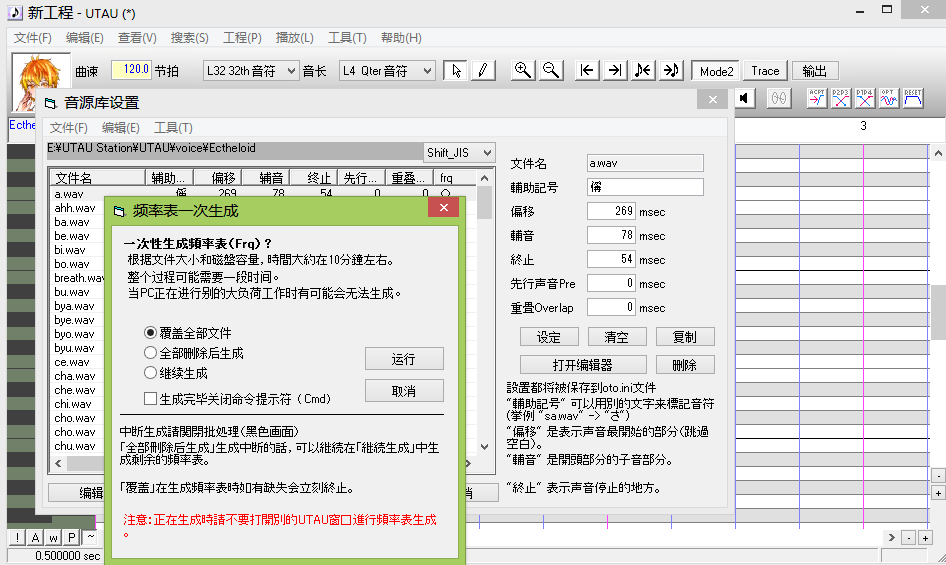Click the 'w' button in bottom bar
The image size is (946, 565).
tap(53, 537)
